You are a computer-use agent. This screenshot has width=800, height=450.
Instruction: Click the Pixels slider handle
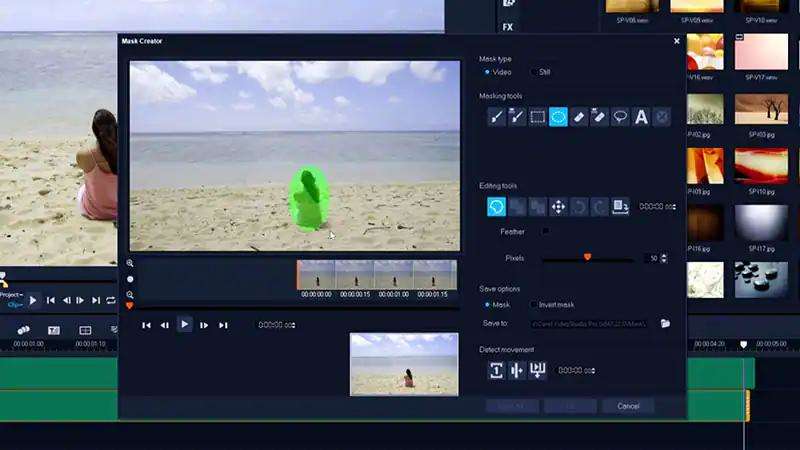587,257
